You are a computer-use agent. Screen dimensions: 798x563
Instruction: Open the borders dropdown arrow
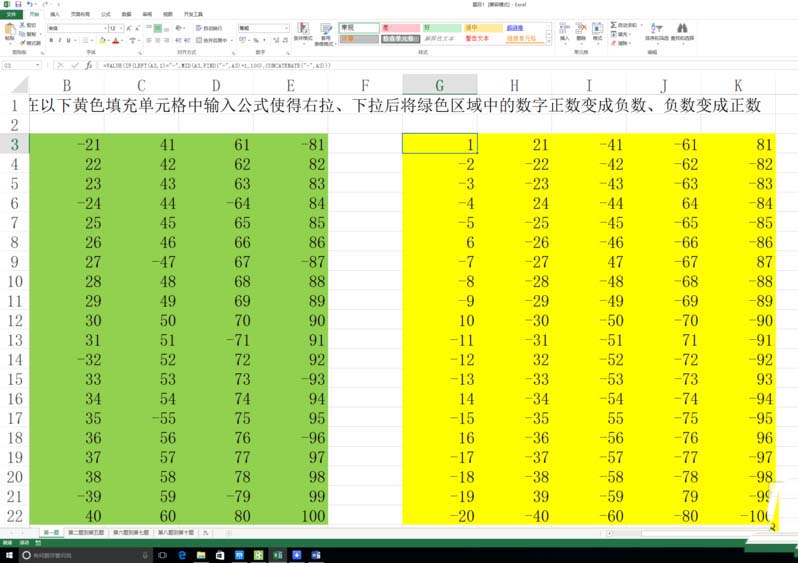(92, 40)
